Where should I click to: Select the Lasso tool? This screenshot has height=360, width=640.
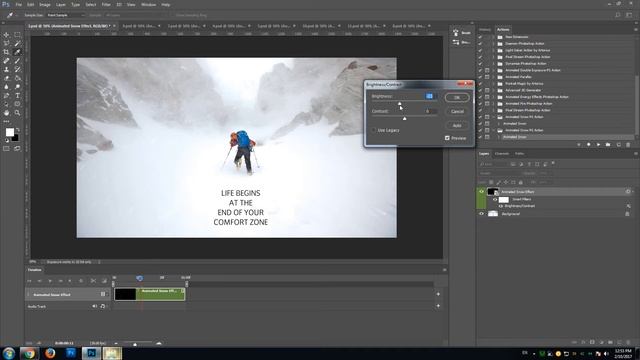[x=7, y=43]
